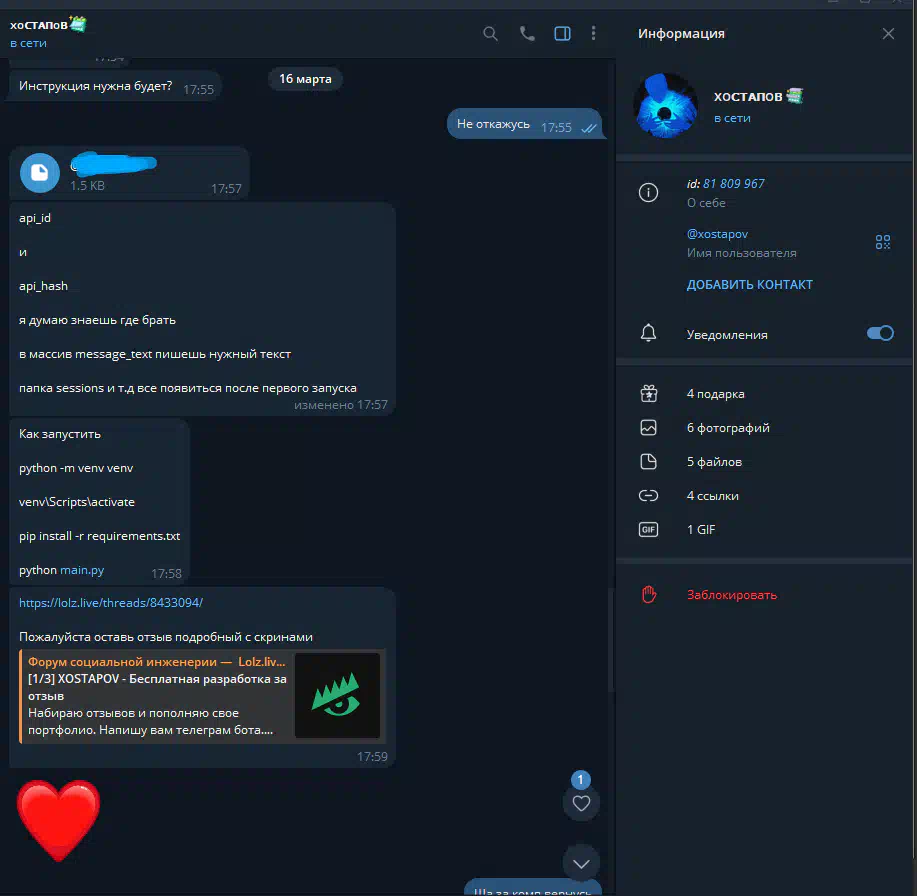This screenshot has width=917, height=896.
Task: Click the 'api_hash' text line
Action: (43, 286)
